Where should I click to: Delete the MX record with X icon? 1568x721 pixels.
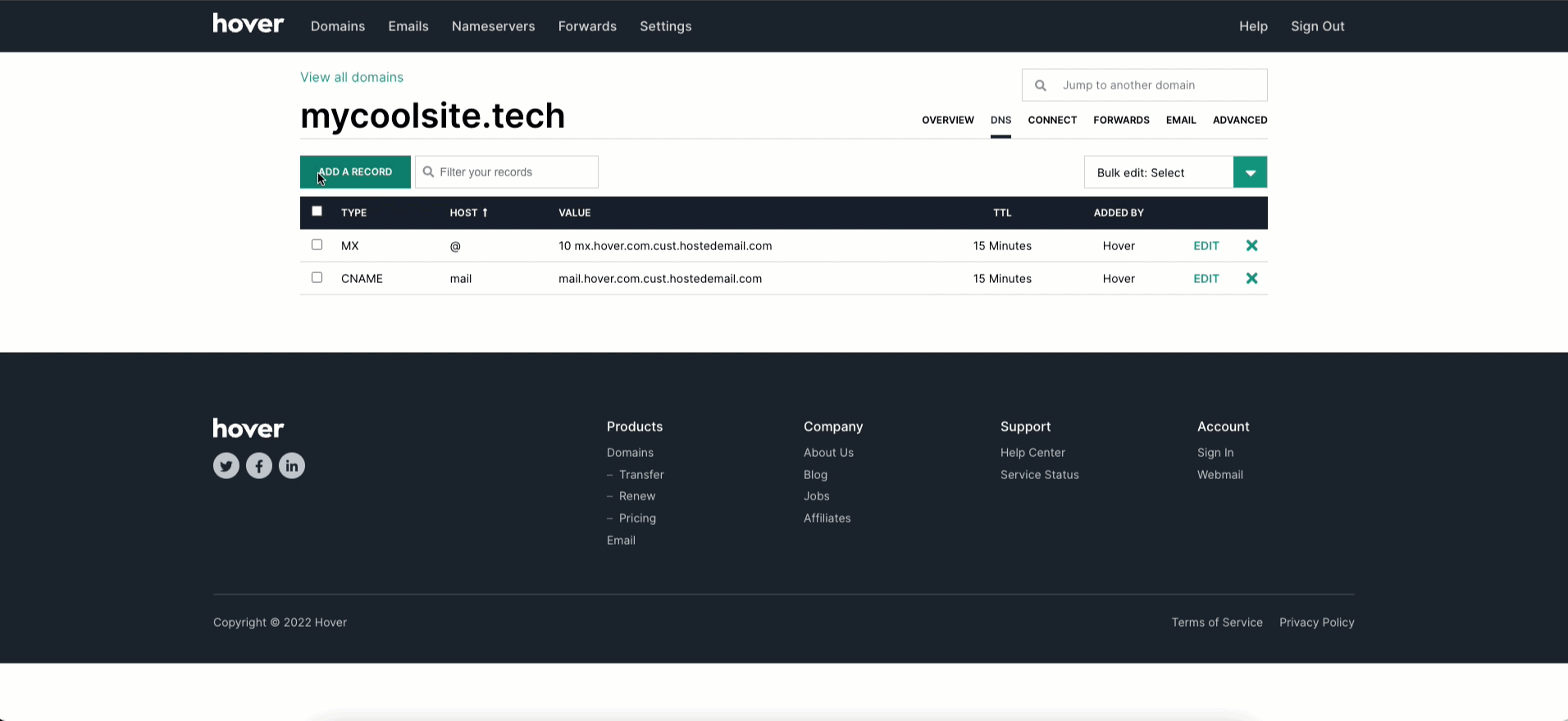pos(1251,245)
